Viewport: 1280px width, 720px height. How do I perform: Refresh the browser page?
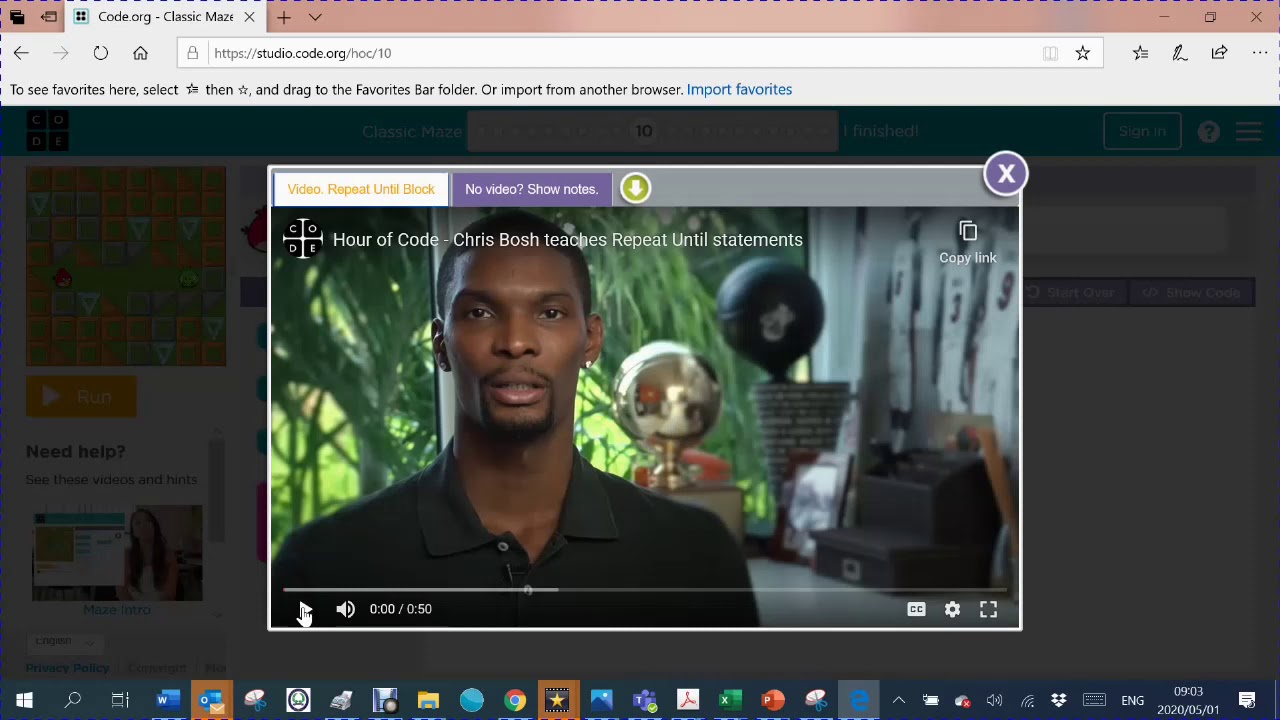point(101,53)
